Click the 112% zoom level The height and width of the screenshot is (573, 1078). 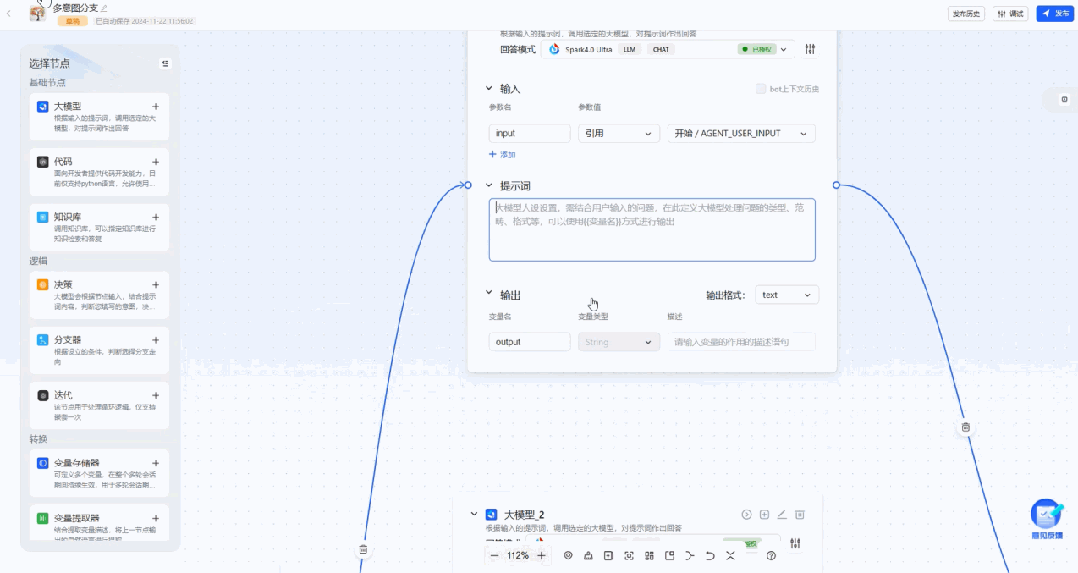(x=517, y=555)
